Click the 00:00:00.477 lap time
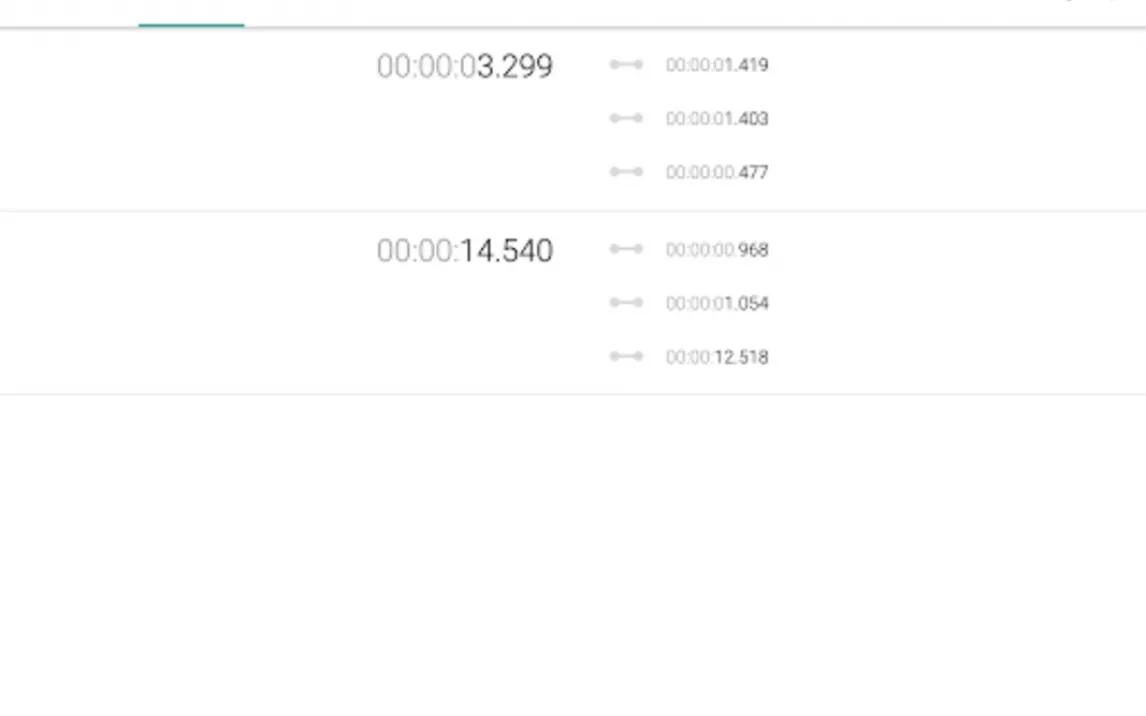 (717, 172)
